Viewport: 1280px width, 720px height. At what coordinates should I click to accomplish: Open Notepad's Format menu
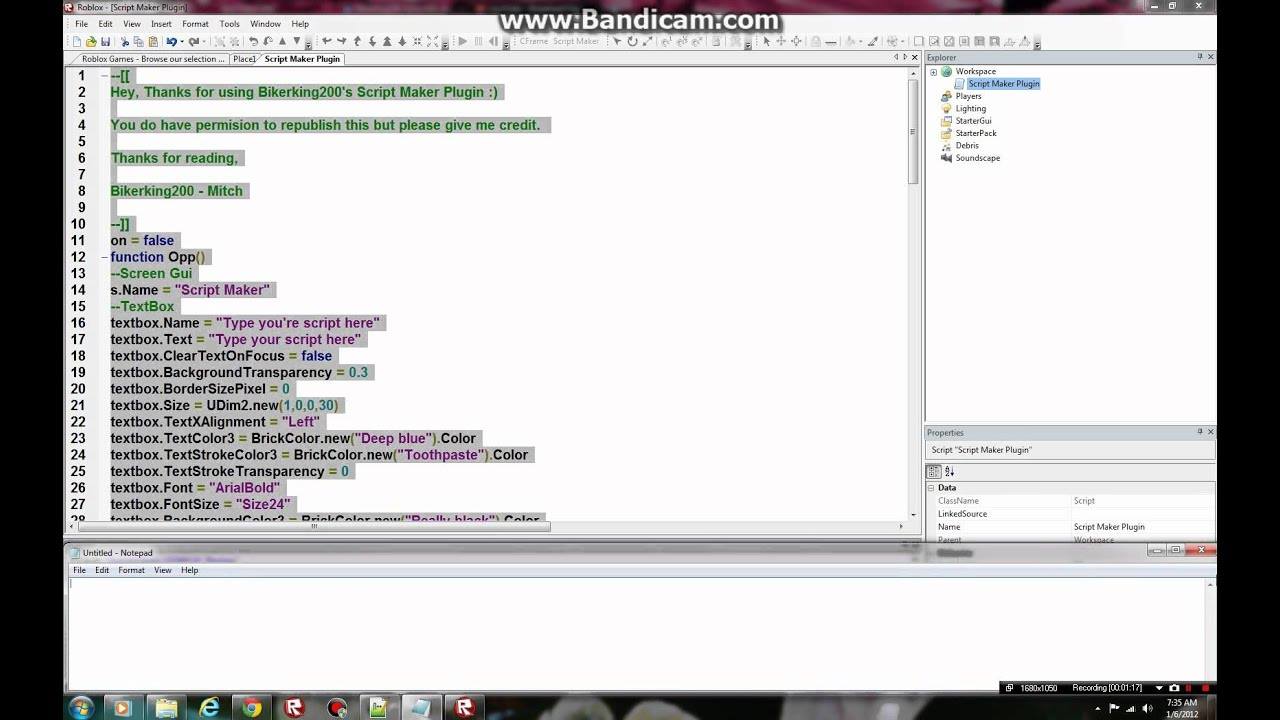131,570
